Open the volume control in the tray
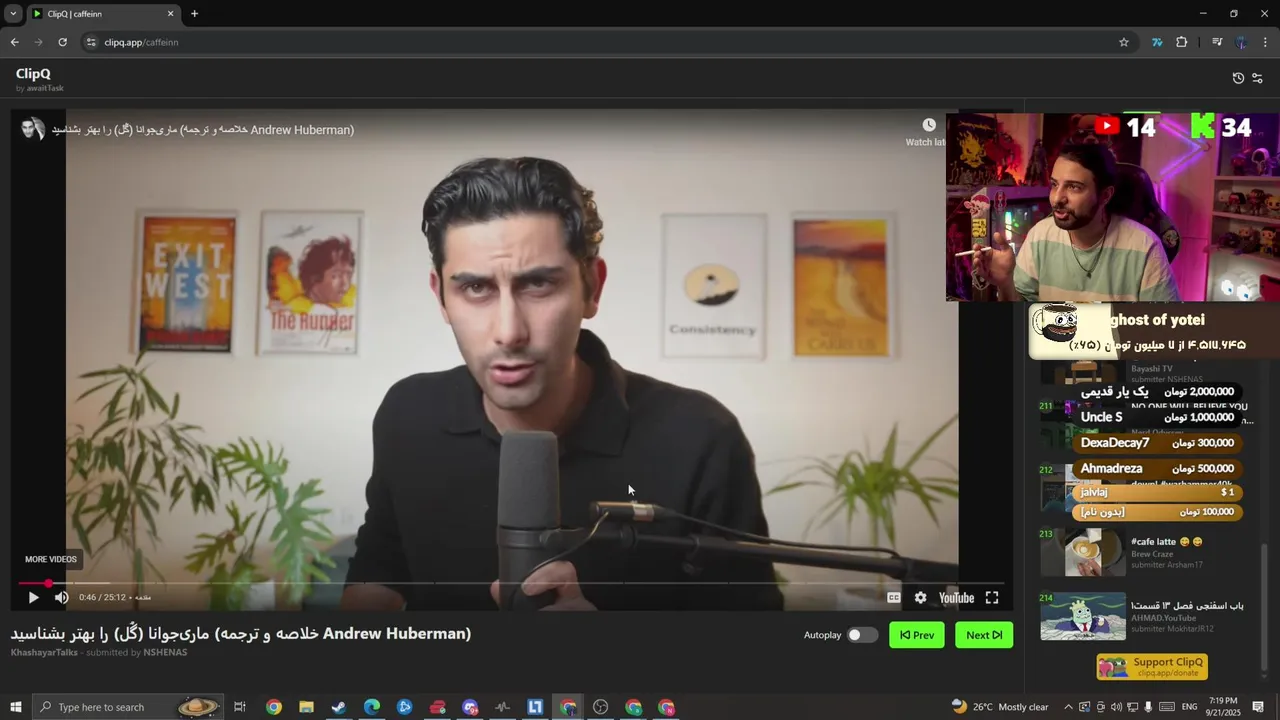The height and width of the screenshot is (720, 1280). tap(1116, 707)
